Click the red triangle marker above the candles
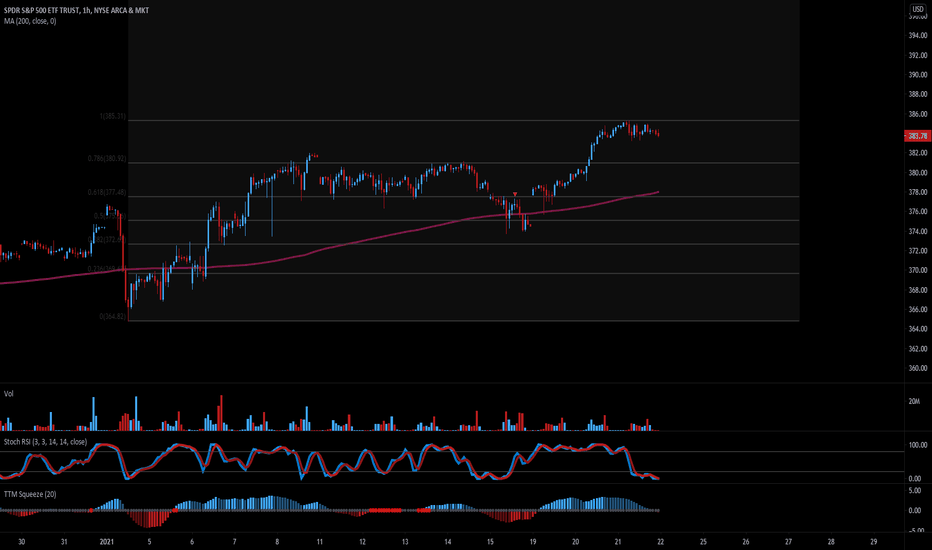Screen dimensions: 932x550 [x=515, y=194]
